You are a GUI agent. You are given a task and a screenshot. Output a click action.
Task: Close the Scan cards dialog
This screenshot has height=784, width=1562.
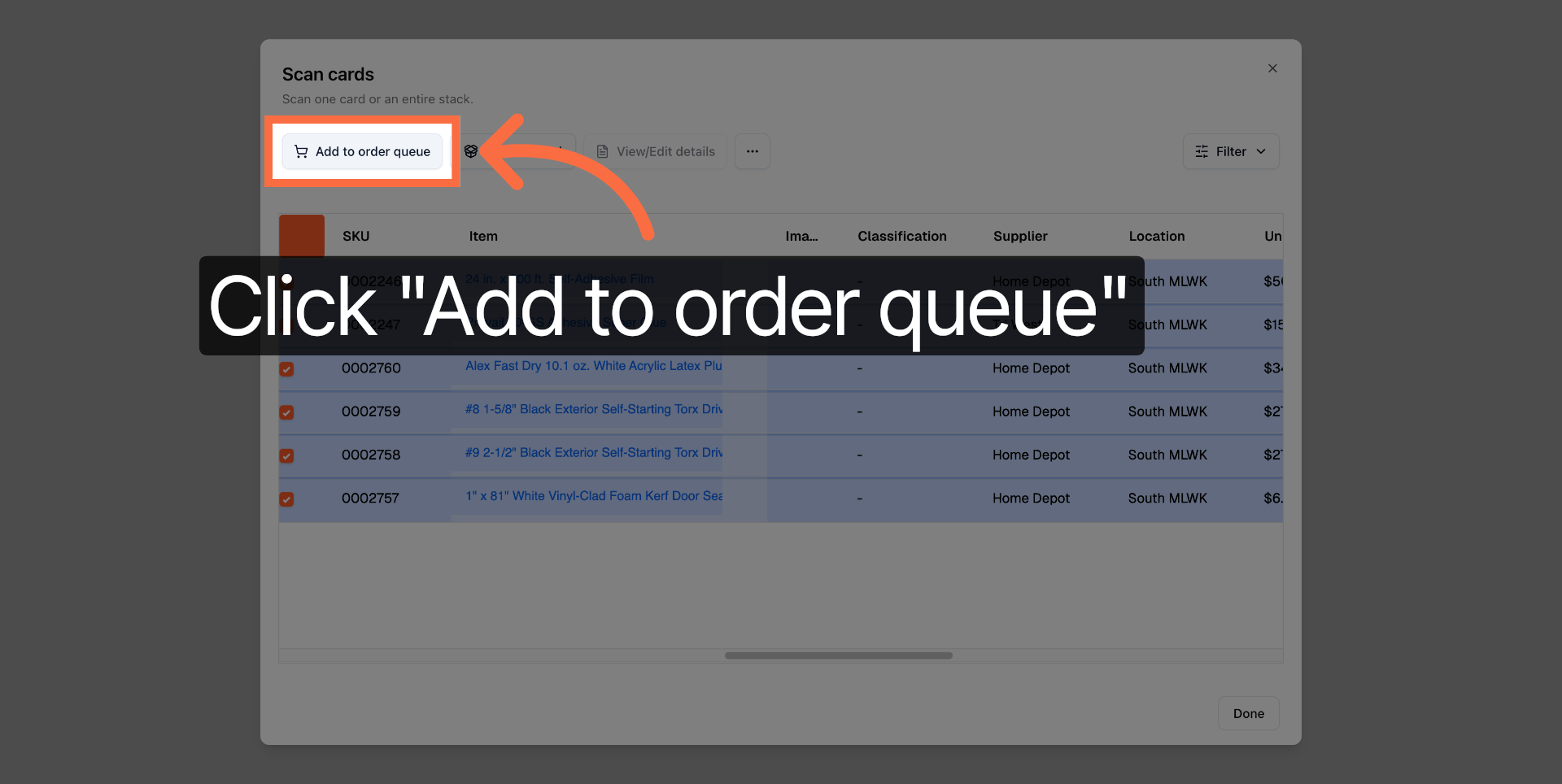[x=1272, y=68]
